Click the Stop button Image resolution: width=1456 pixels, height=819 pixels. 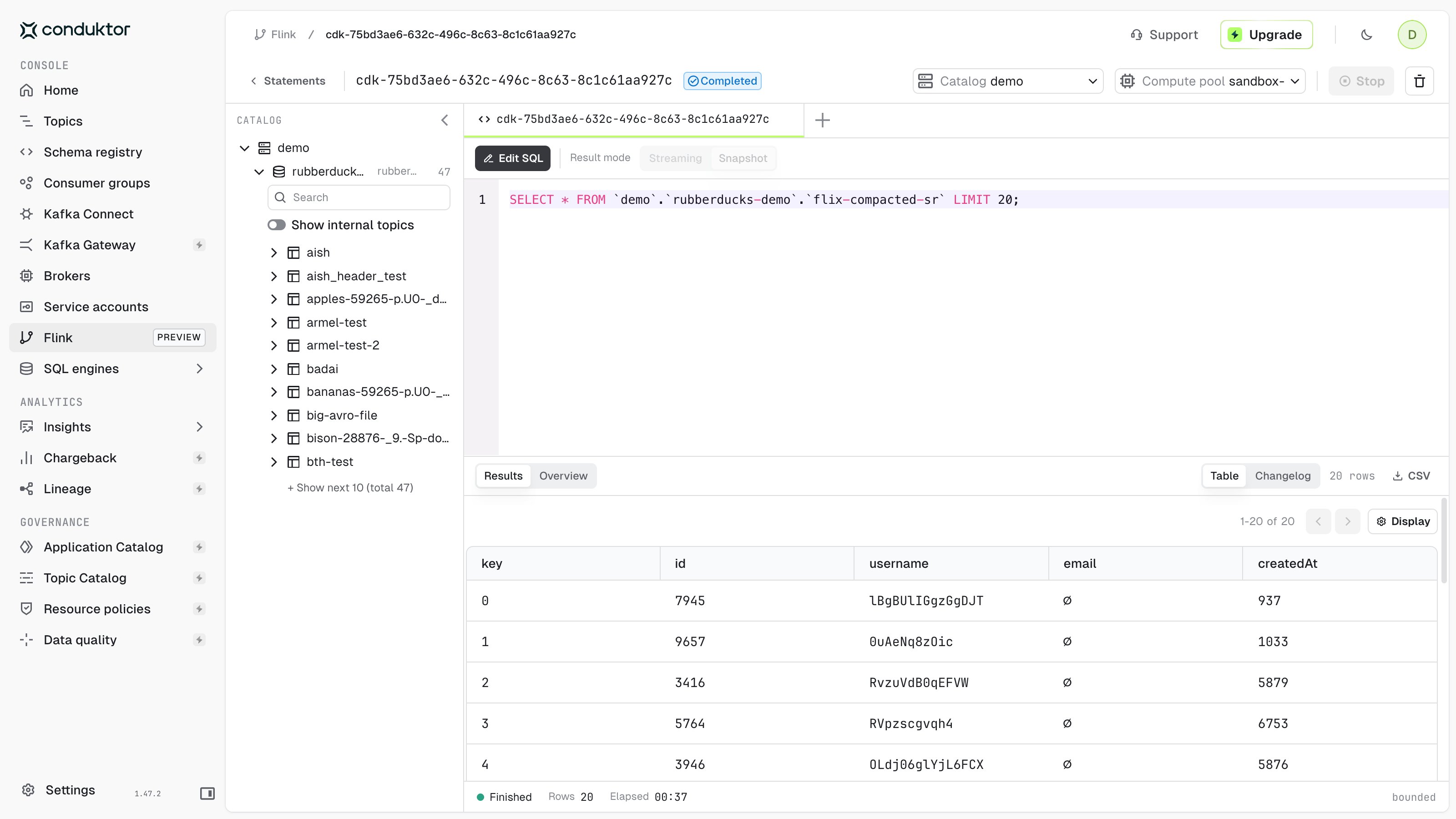(1361, 81)
